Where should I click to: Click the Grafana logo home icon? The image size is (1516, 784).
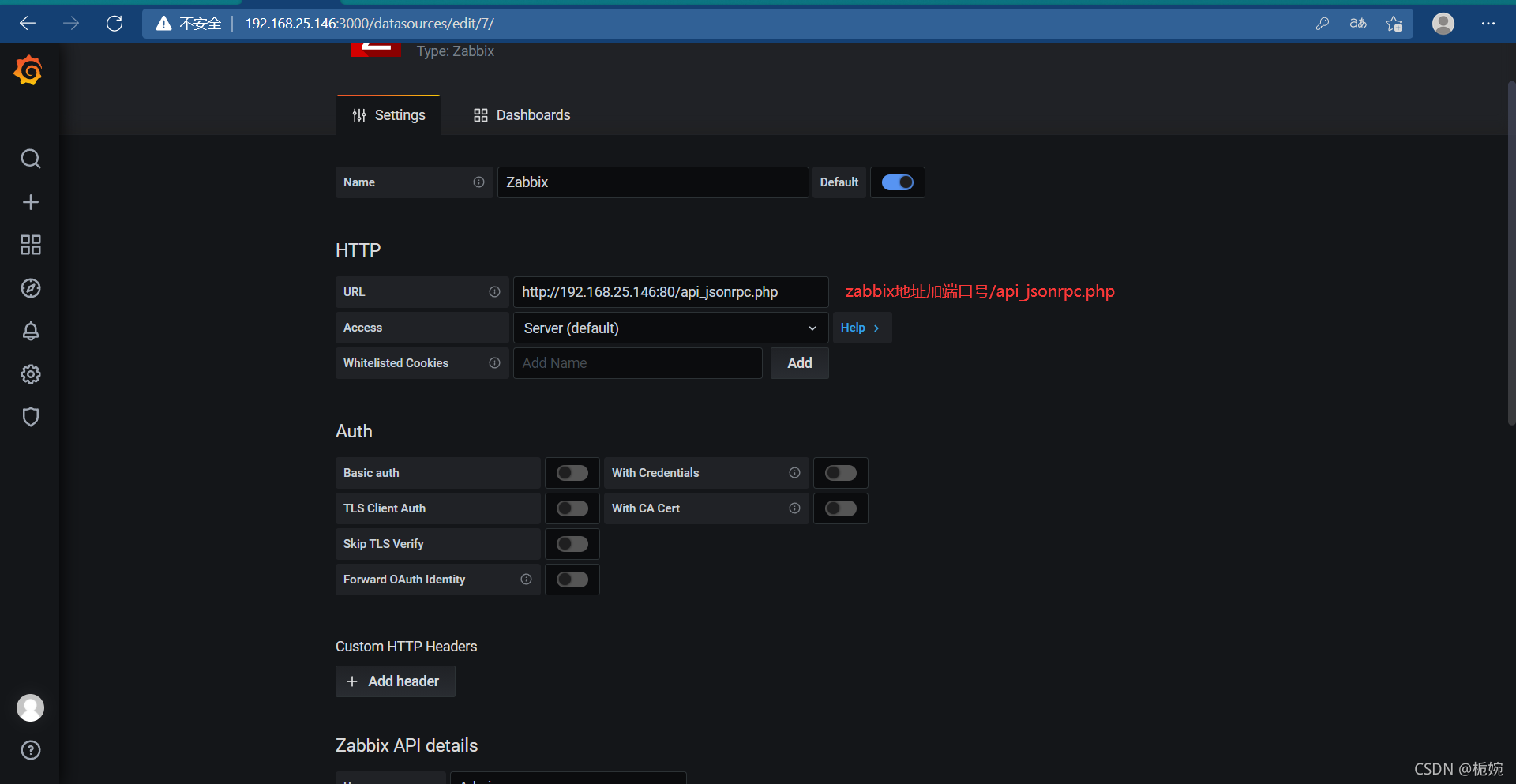28,70
